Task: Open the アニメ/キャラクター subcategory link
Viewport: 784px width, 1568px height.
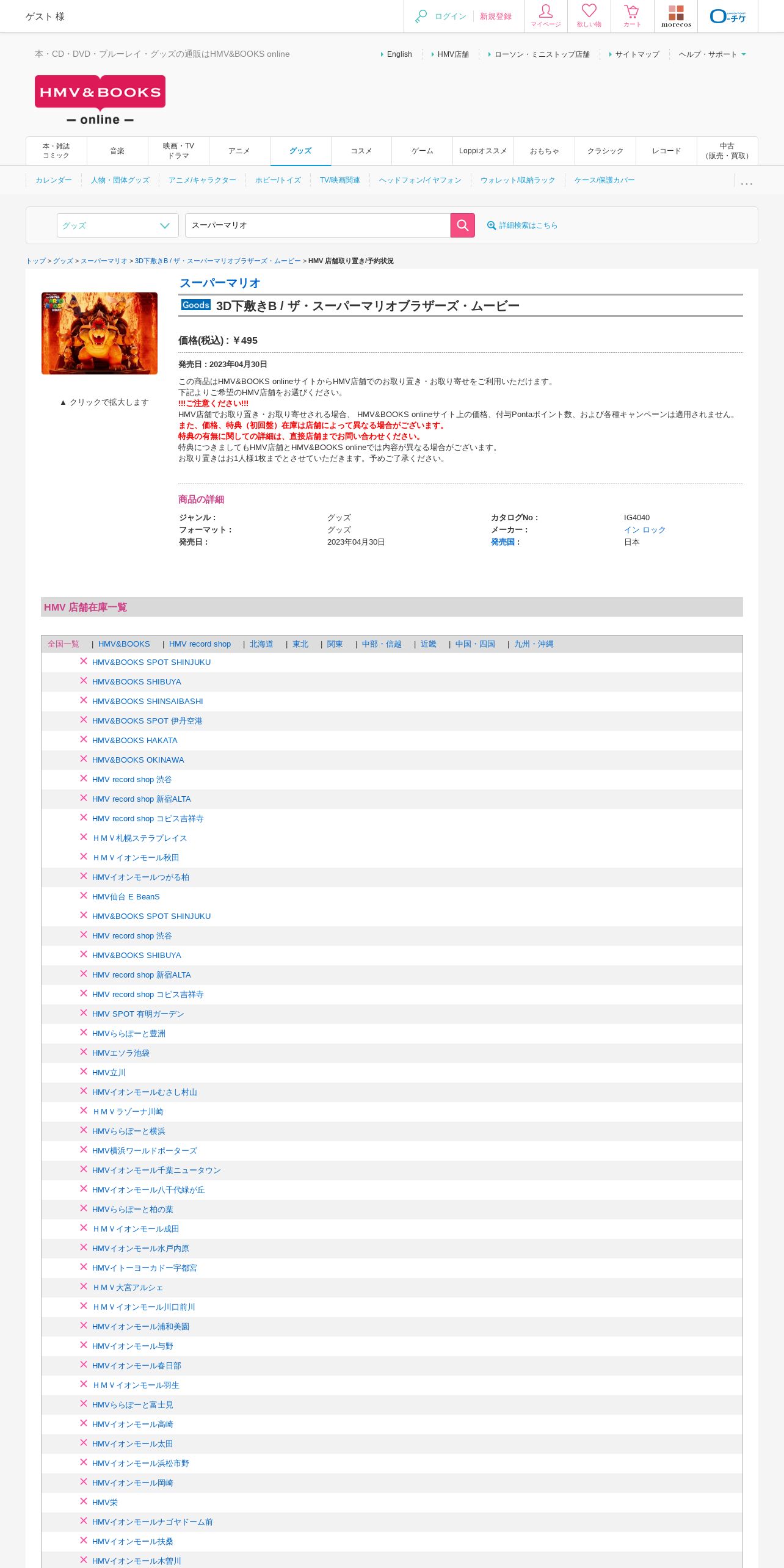Action: pyautogui.click(x=202, y=180)
